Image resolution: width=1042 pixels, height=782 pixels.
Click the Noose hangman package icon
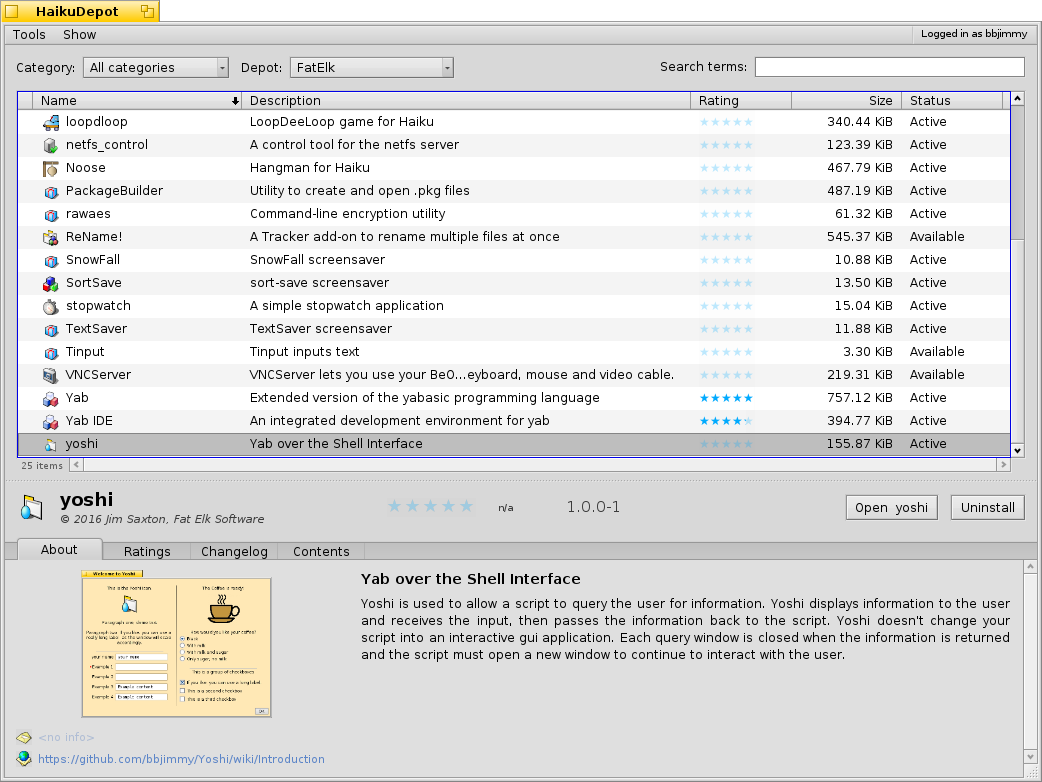coord(51,168)
